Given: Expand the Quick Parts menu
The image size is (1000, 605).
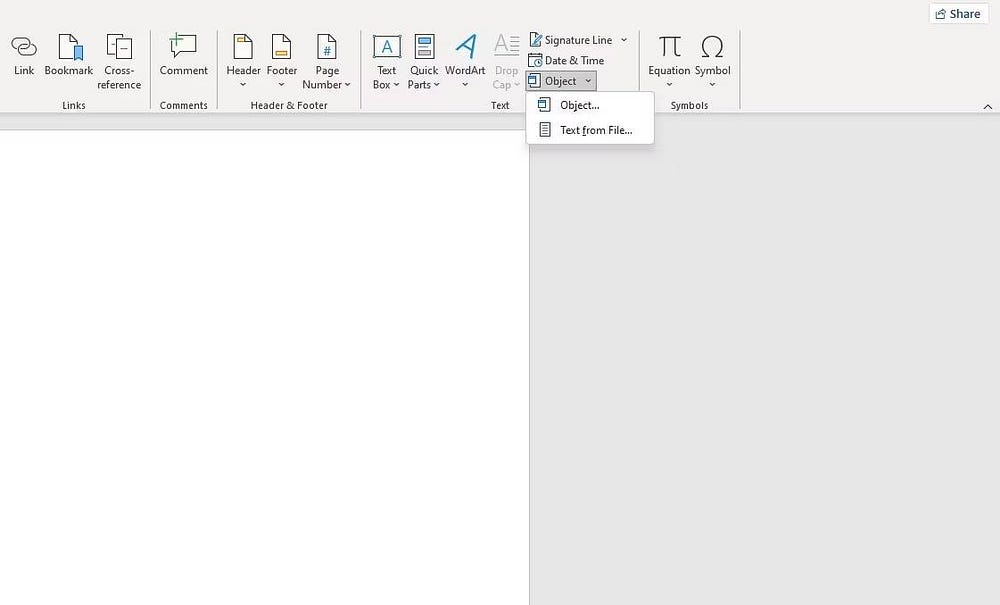Looking at the screenshot, I should pos(423,60).
